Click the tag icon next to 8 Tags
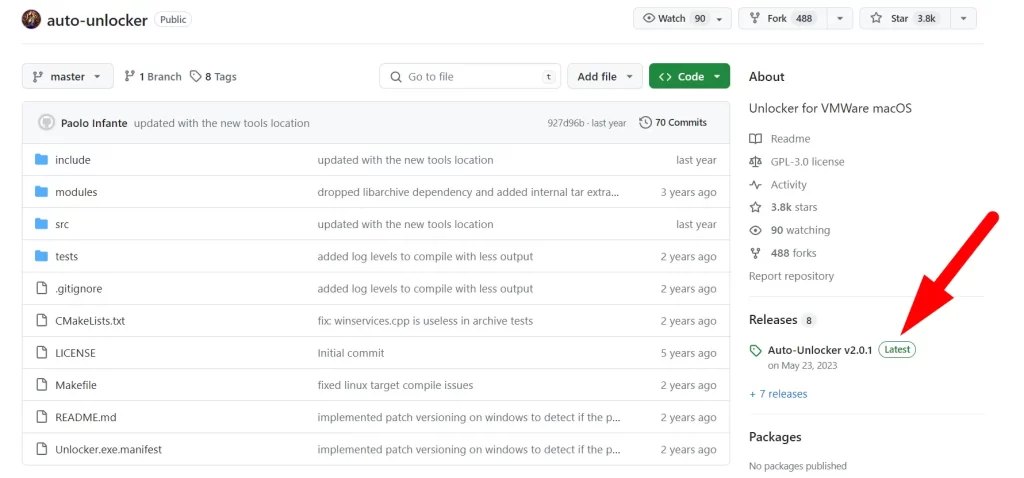 click(195, 76)
